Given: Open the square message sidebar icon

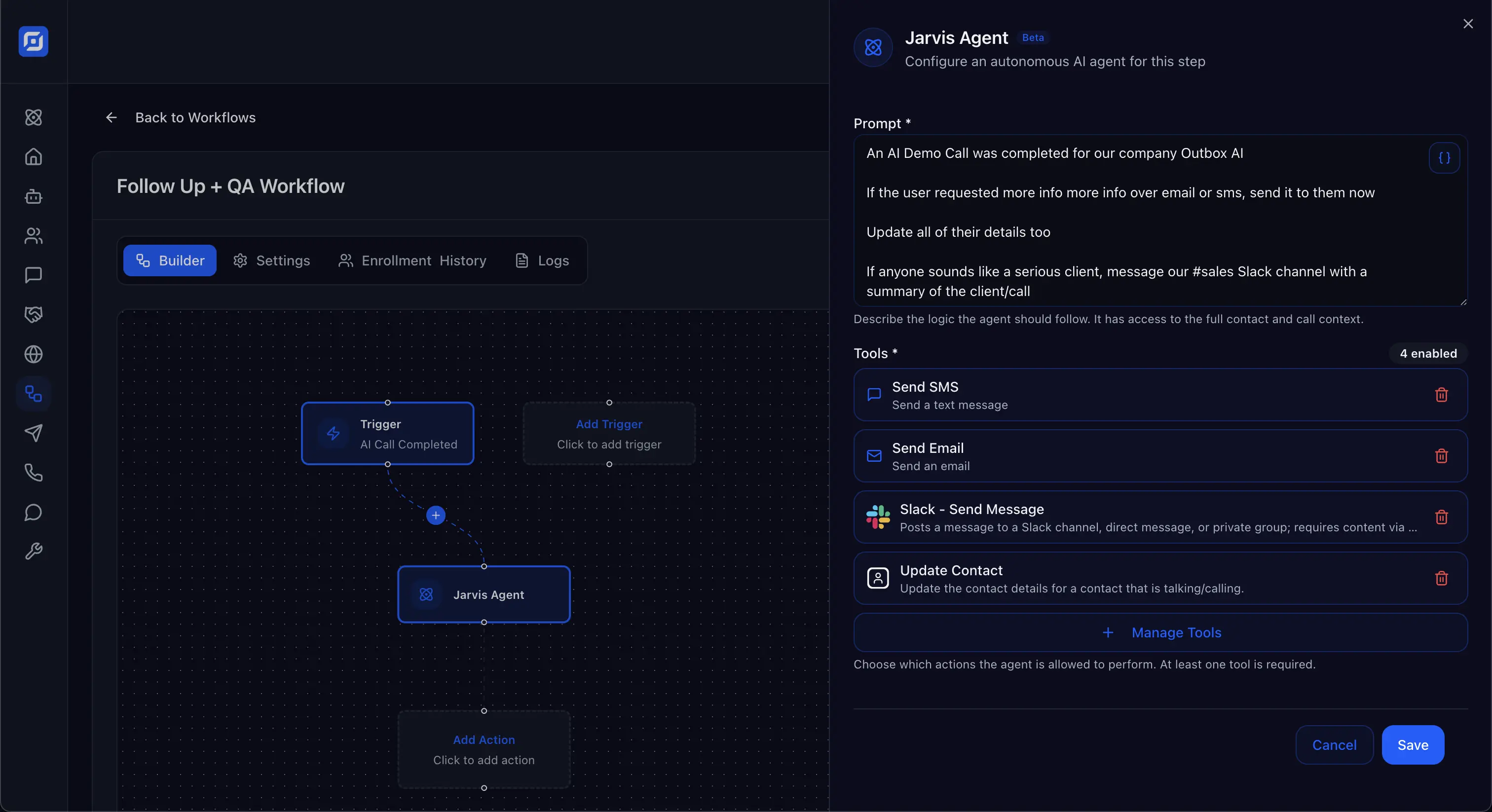Looking at the screenshot, I should [34, 275].
